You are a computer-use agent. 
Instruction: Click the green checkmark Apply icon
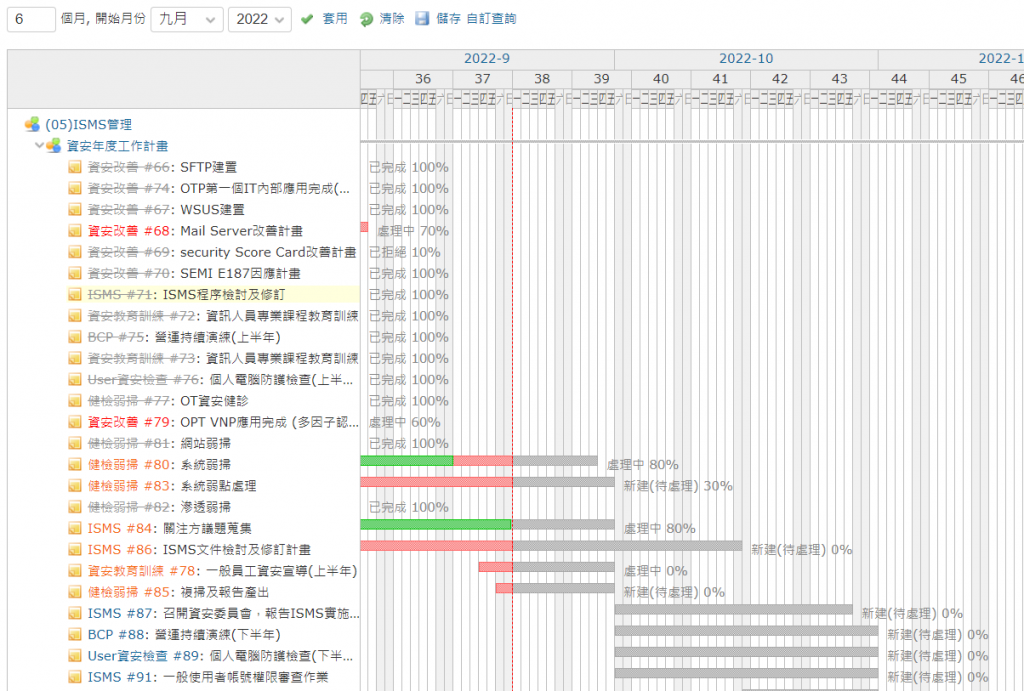coord(307,19)
